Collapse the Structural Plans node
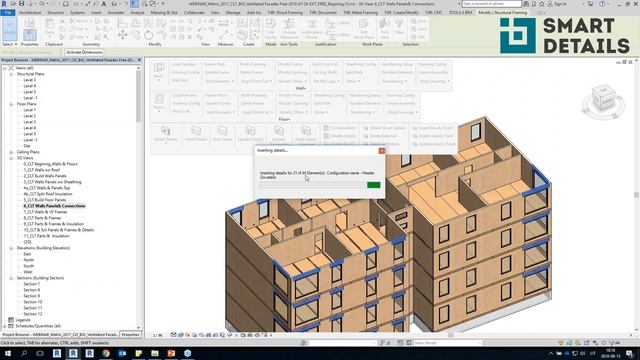This screenshot has height=360, width=640. pos(11,74)
